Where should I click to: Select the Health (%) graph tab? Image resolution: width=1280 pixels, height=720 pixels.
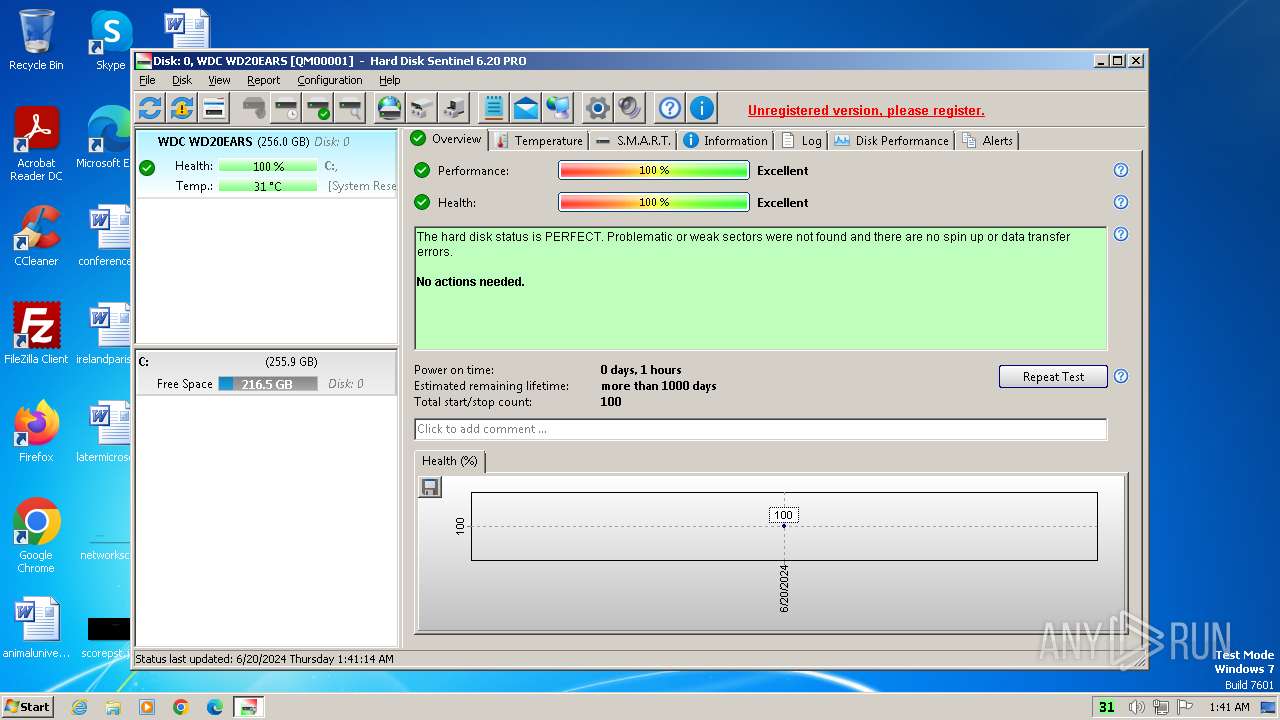(x=450, y=461)
